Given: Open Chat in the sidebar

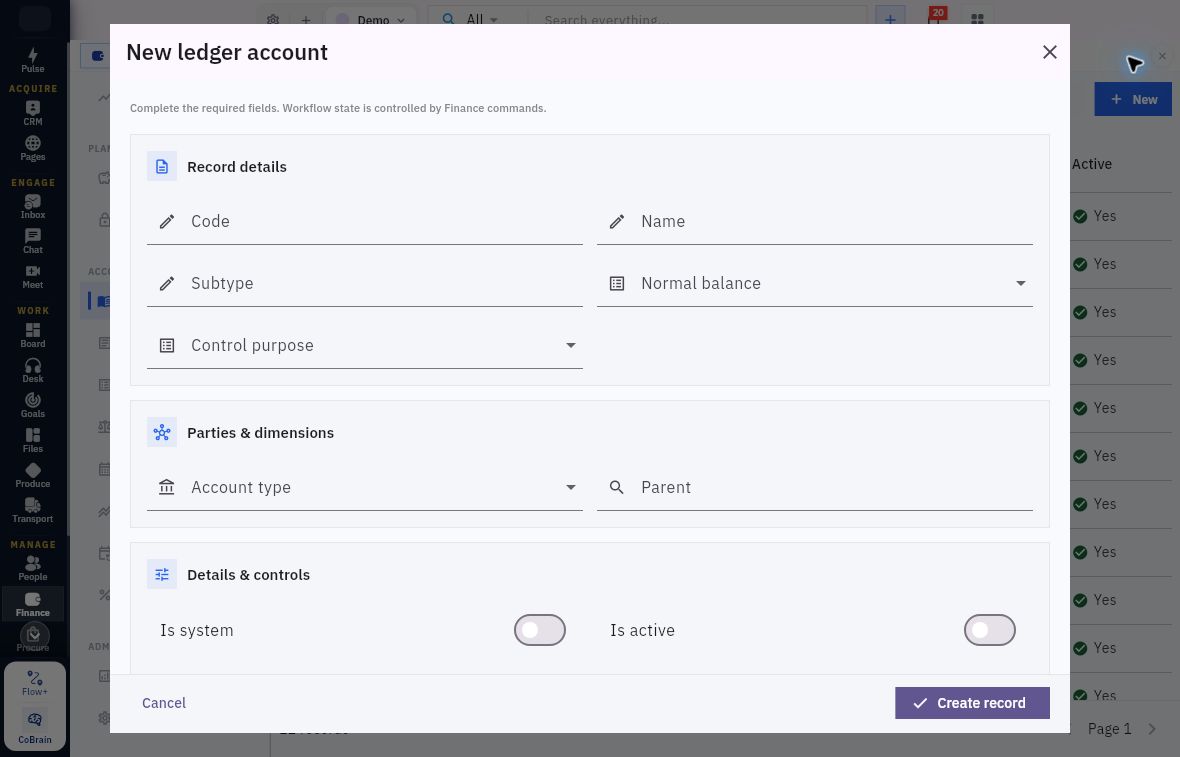Looking at the screenshot, I should [x=32, y=242].
